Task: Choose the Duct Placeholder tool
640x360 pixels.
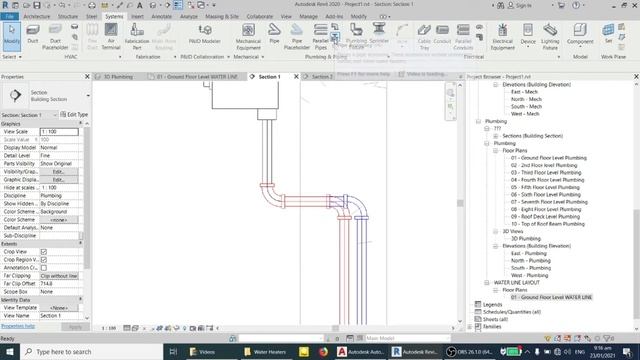Action: click(55, 36)
